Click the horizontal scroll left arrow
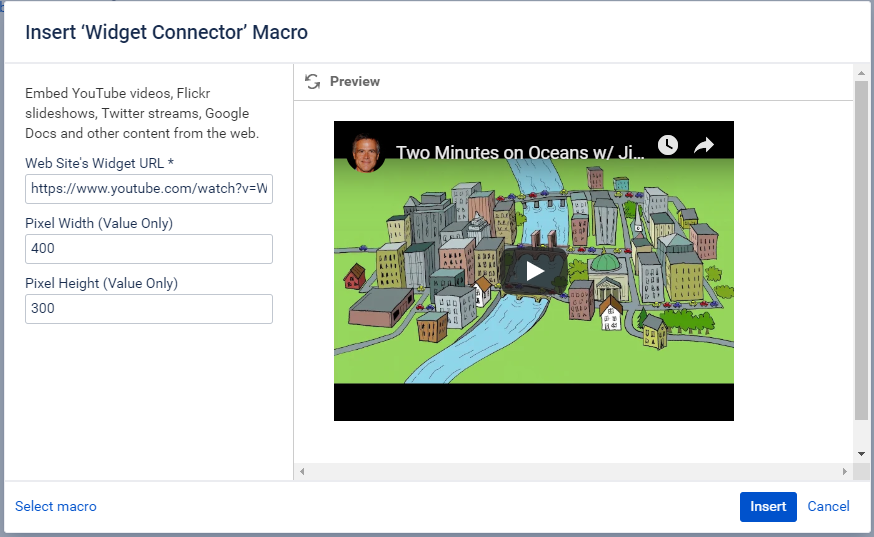The image size is (874, 537). coord(302,471)
